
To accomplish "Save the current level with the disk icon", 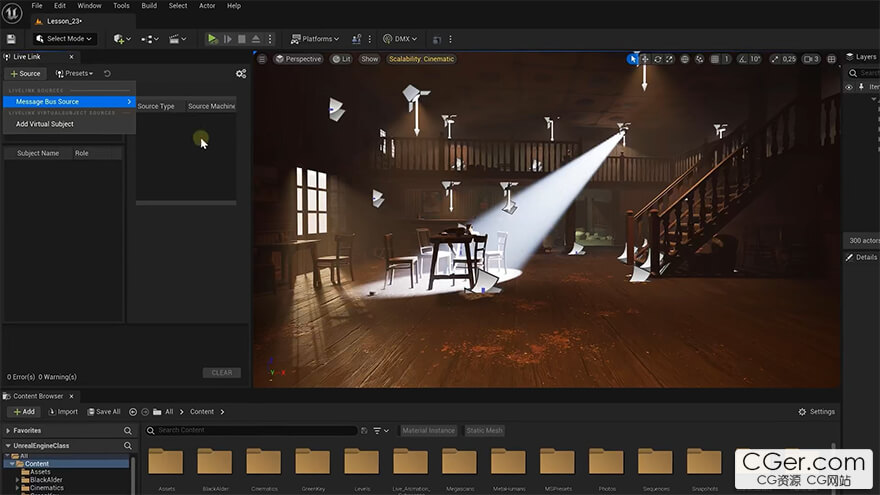I will click(11, 39).
